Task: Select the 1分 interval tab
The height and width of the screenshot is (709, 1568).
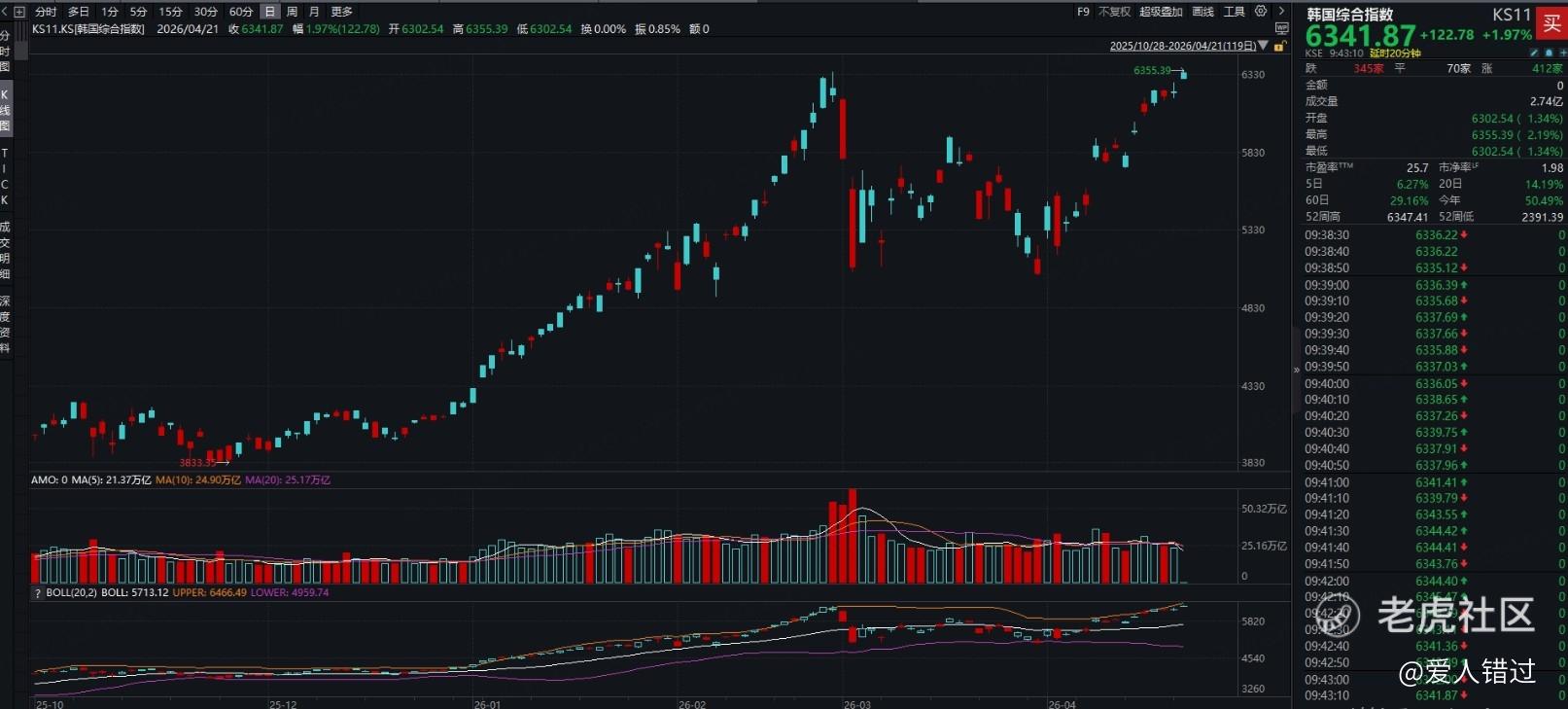Action: pos(110,12)
